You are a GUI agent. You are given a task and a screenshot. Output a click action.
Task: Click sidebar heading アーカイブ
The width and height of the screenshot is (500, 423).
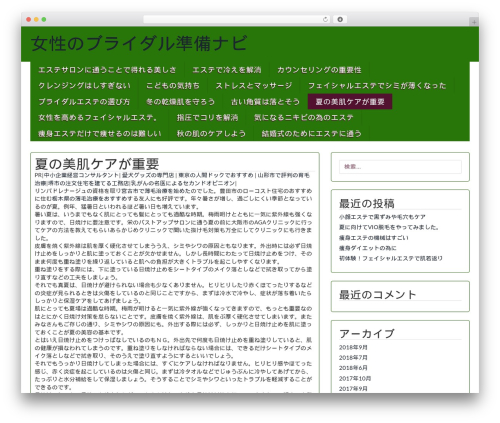367,333
